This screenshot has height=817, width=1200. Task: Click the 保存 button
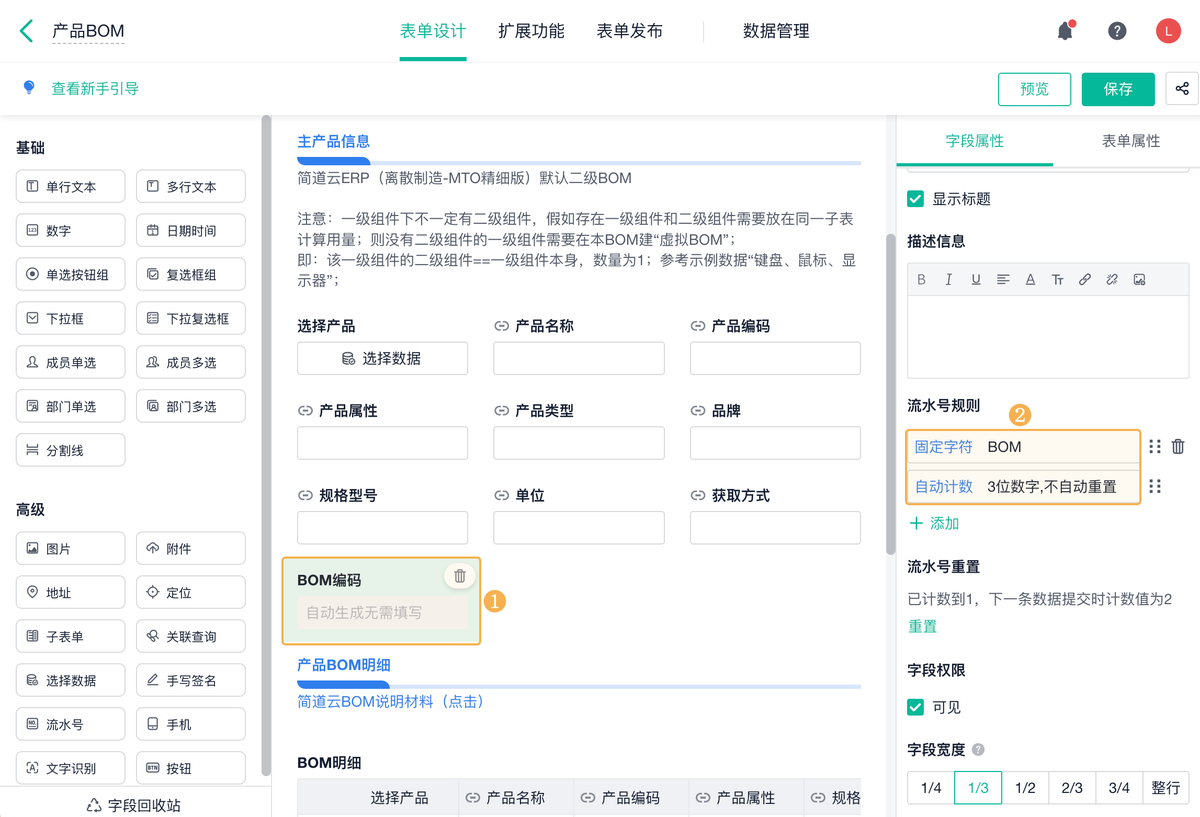1117,89
